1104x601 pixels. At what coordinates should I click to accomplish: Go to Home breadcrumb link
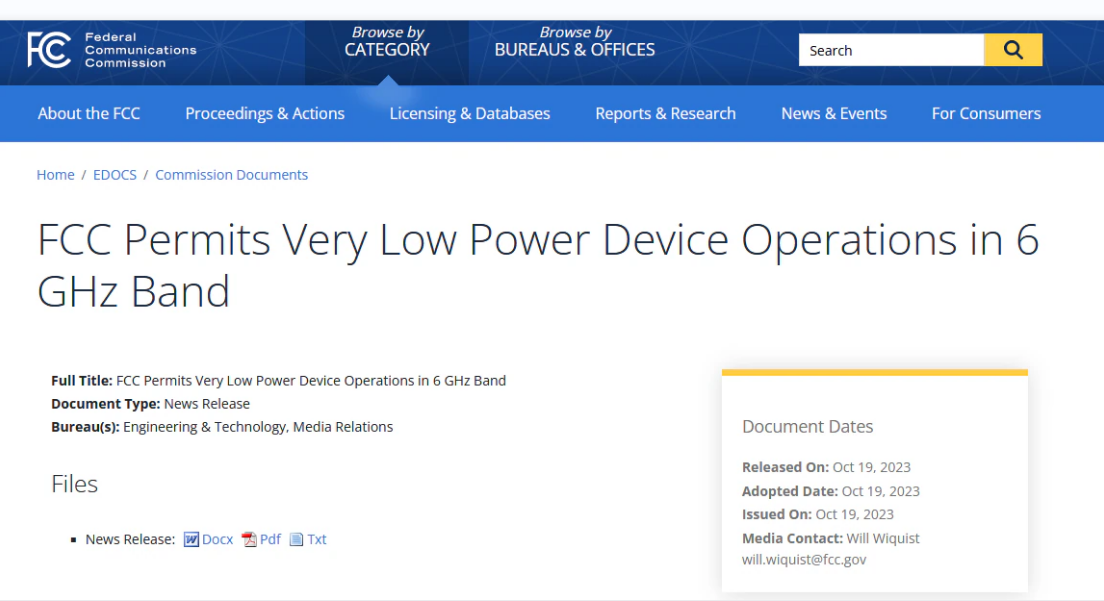point(56,175)
